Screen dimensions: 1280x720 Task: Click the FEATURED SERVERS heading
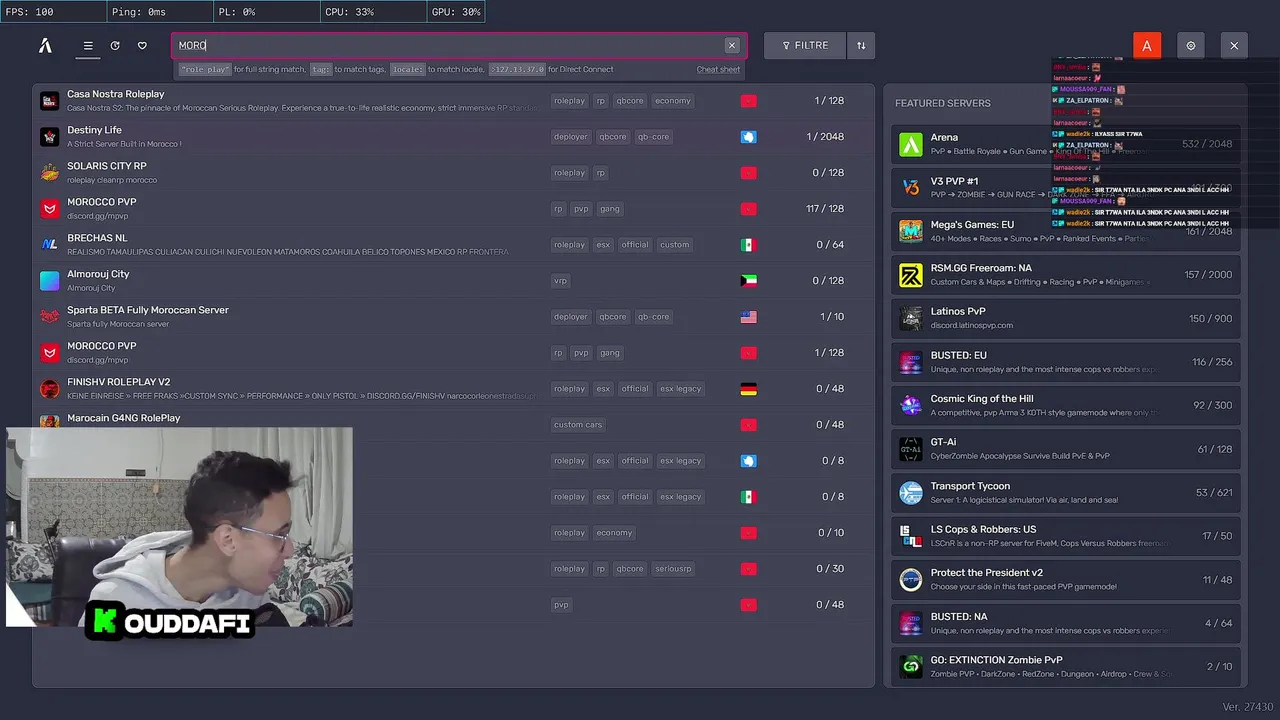pos(943,103)
